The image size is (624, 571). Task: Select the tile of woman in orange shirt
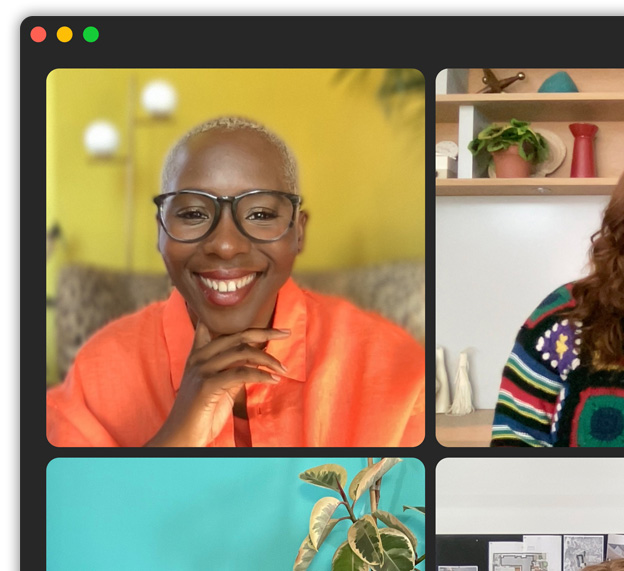(235, 257)
